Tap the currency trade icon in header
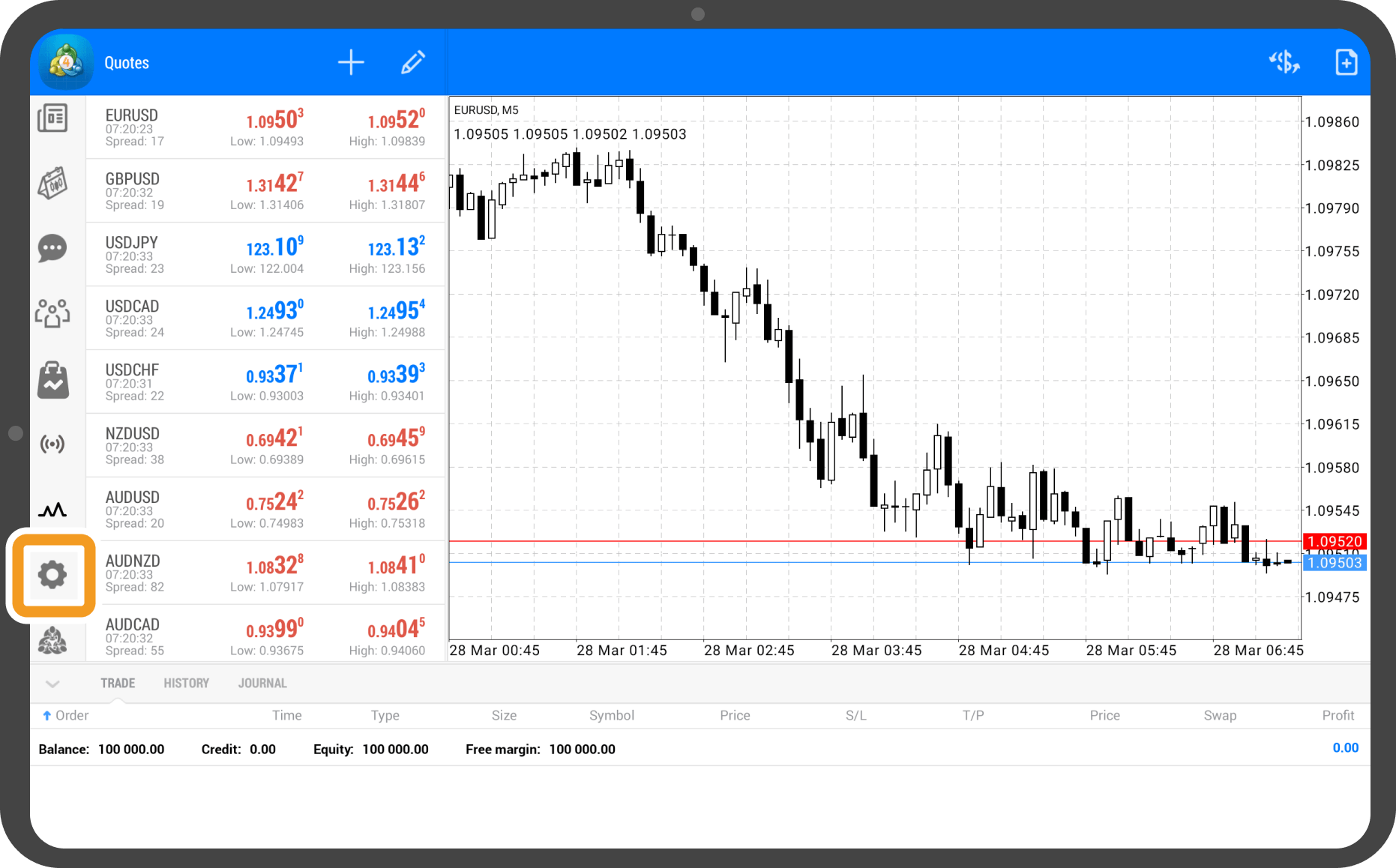This screenshot has height=868, width=1396. click(1284, 63)
